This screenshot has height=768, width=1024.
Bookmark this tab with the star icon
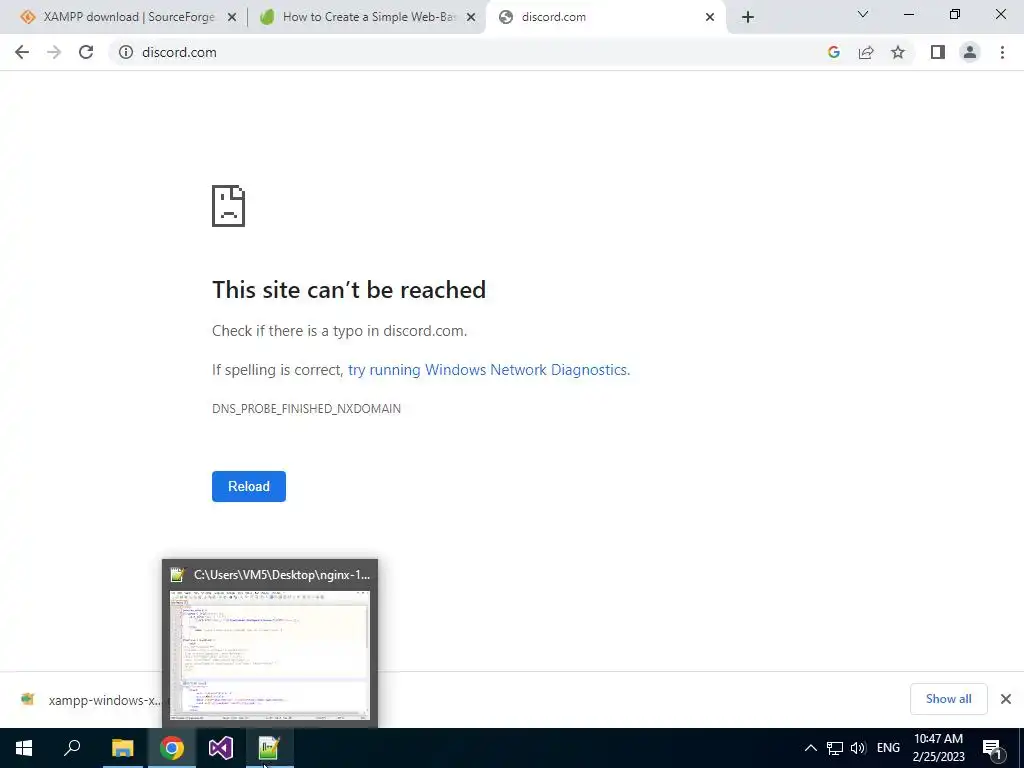click(898, 52)
